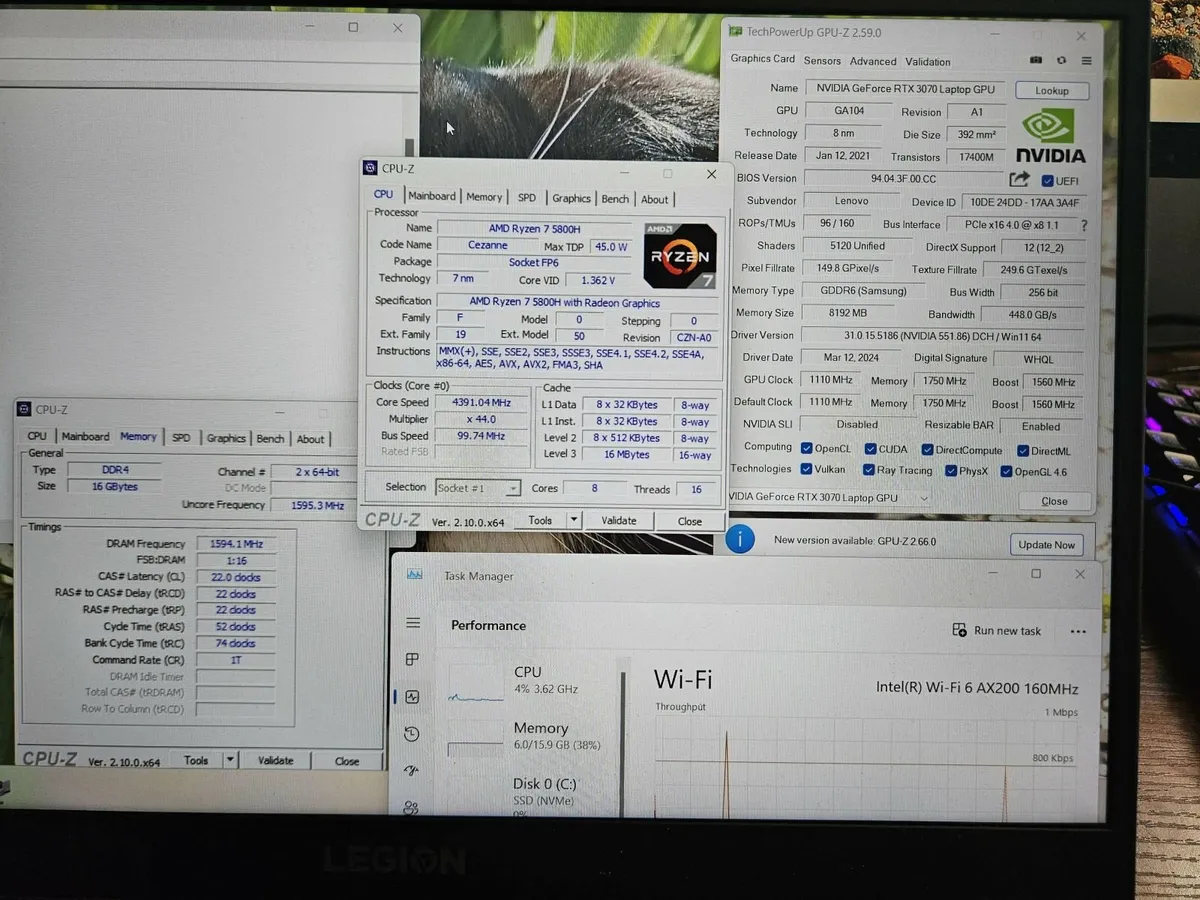Toggle the OpenCL checkbox
This screenshot has height=900, width=1200.
coord(805,449)
